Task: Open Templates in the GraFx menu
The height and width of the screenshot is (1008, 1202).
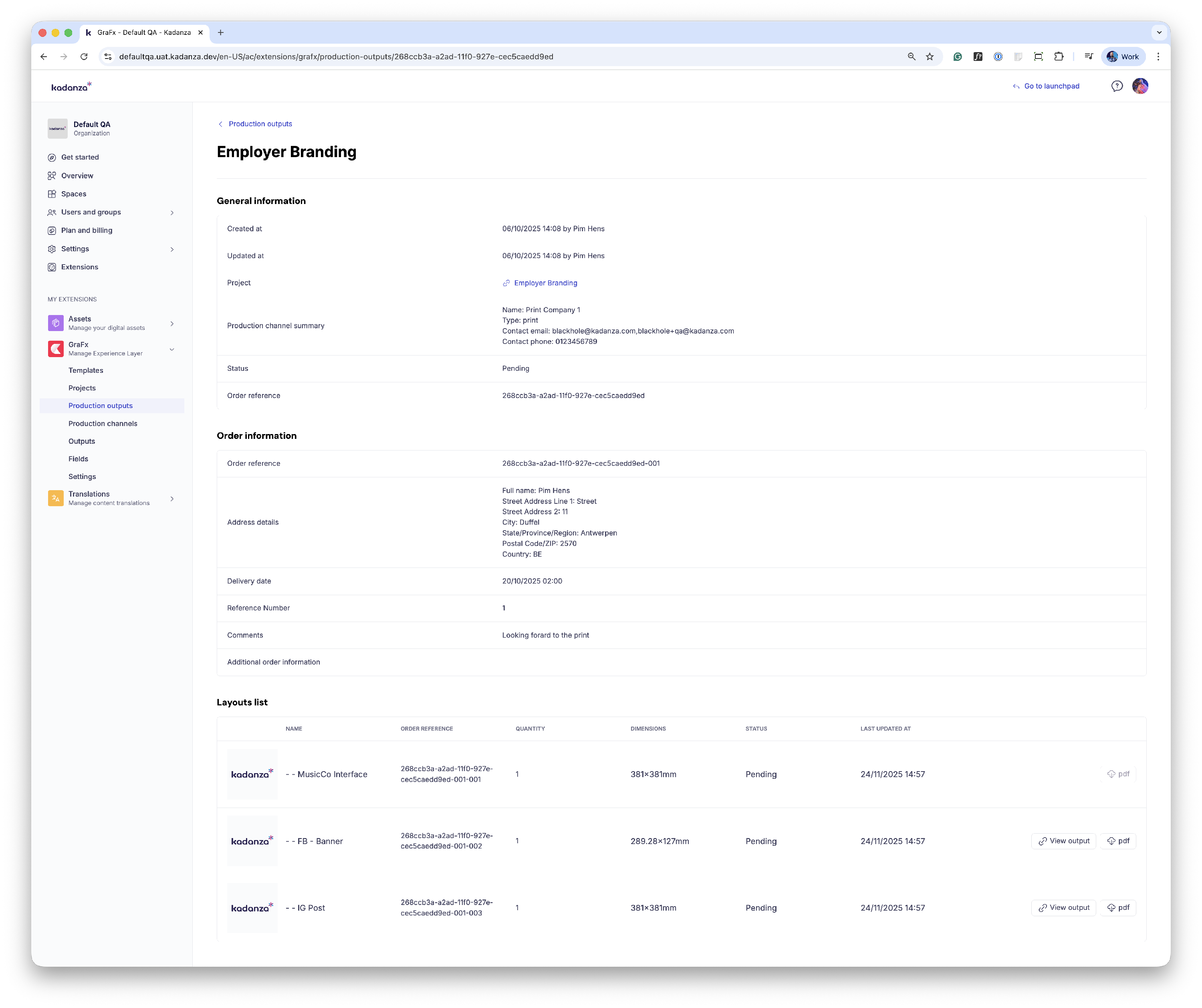Action: 86,370
